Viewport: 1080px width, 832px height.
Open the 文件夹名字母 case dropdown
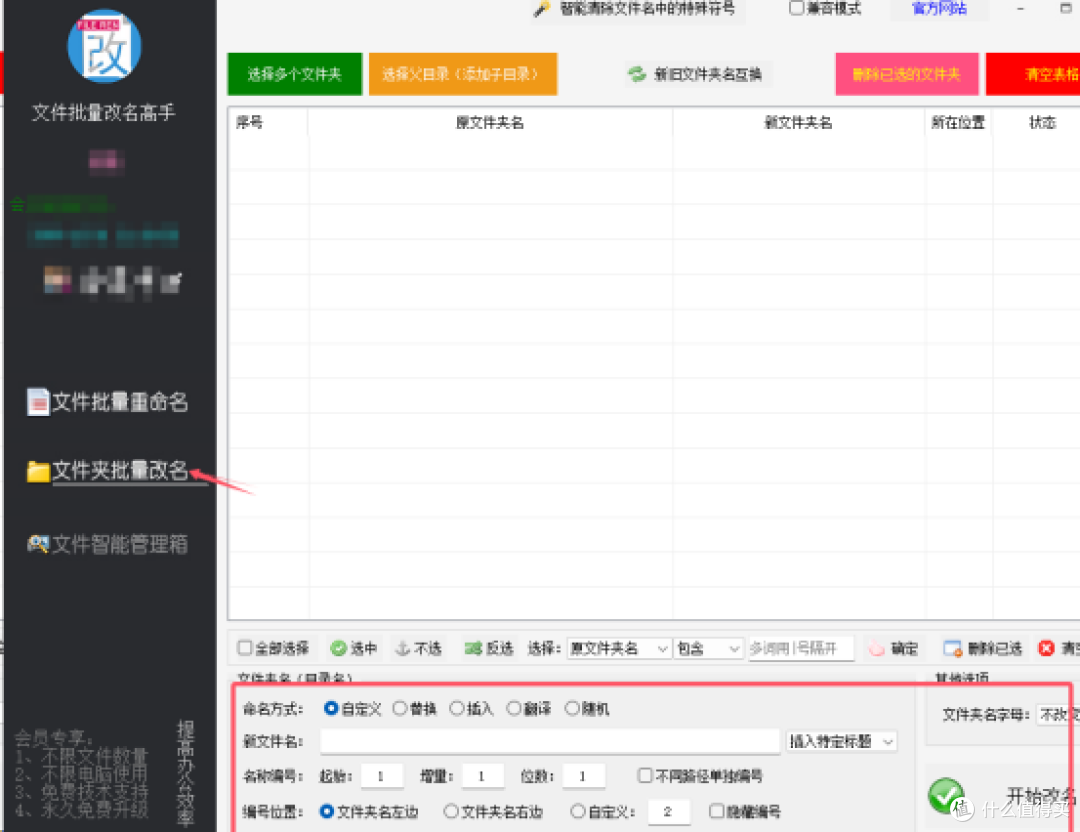1058,714
